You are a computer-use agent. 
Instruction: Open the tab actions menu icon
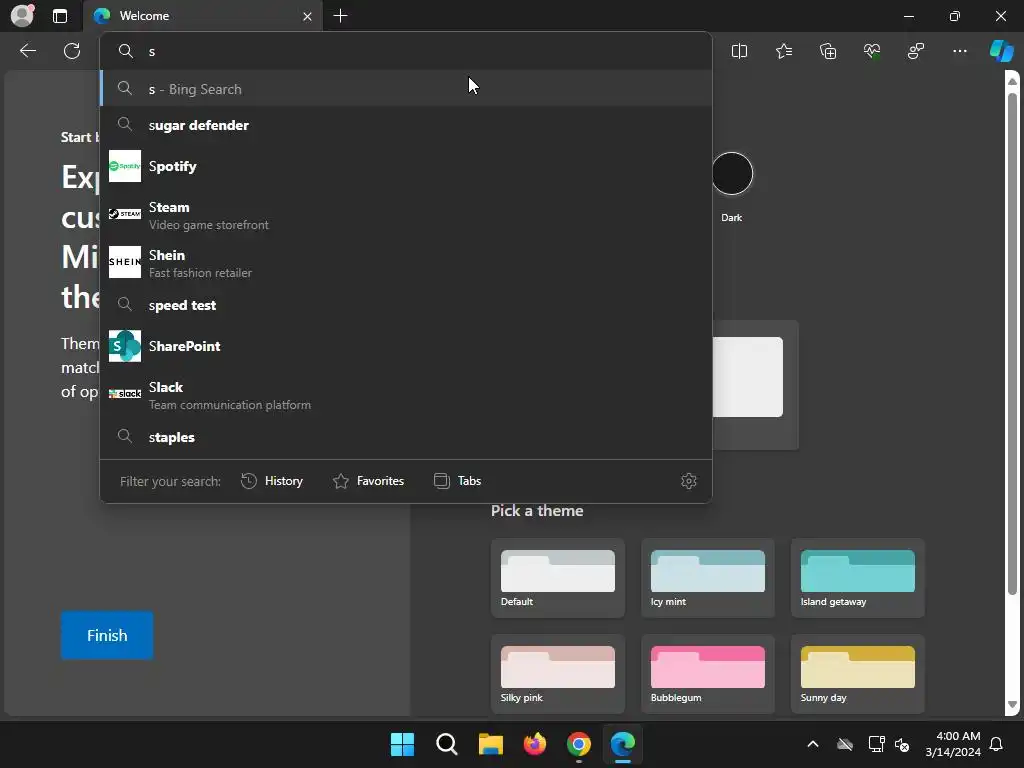(x=60, y=16)
